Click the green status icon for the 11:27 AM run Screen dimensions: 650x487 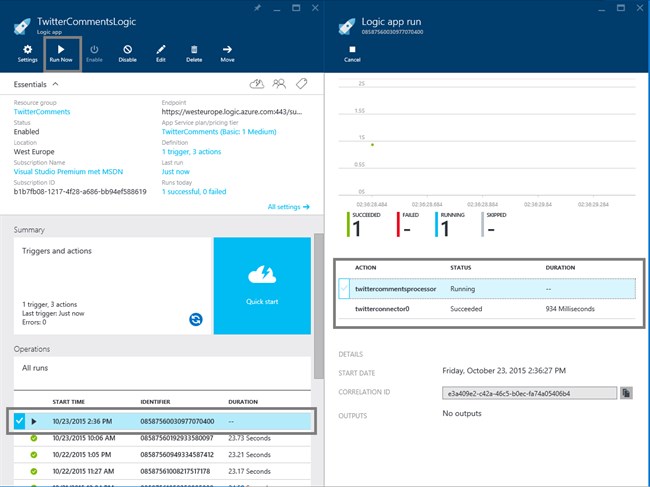click(x=34, y=471)
